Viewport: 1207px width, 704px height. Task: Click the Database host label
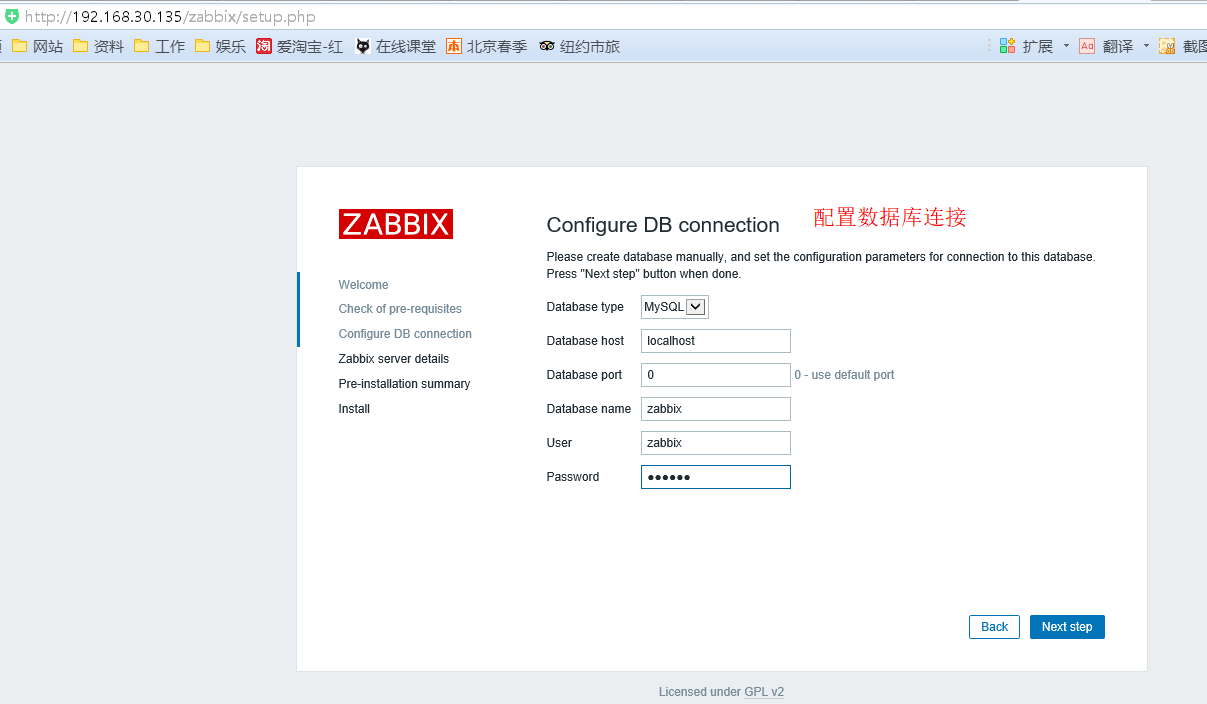[x=585, y=341]
